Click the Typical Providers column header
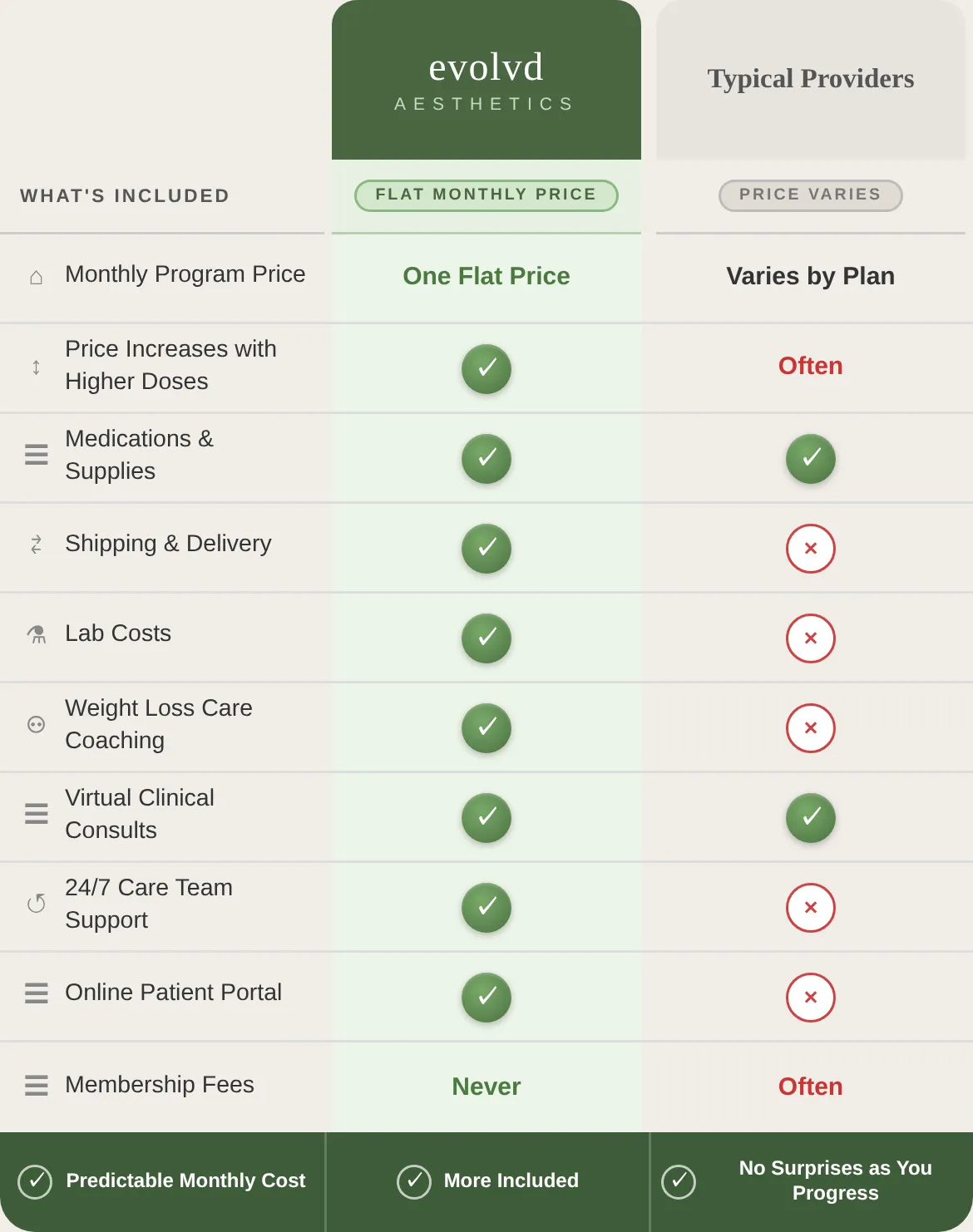The height and width of the screenshot is (1232, 973). click(811, 80)
